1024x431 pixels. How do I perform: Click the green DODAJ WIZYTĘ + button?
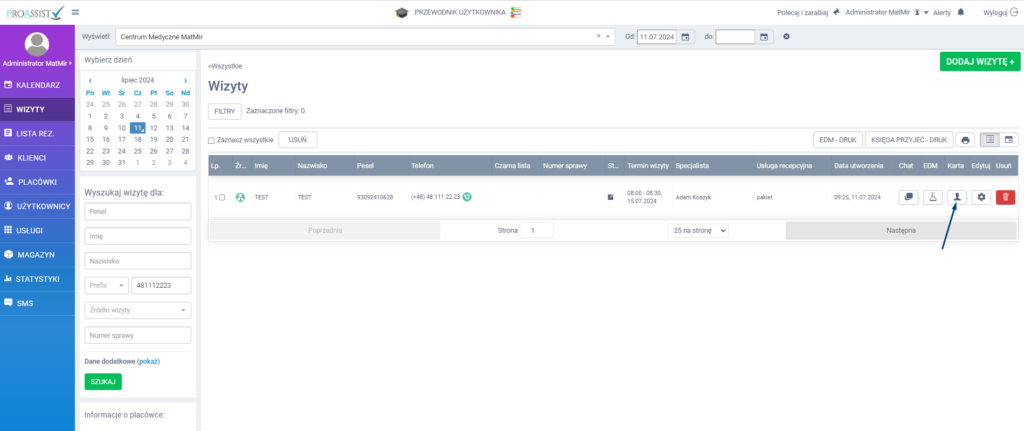[979, 62]
